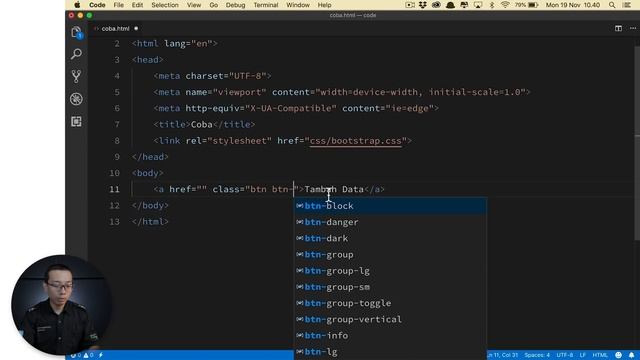Open the Search view in activity bar
Viewport: 640px width, 360px height.
point(76,54)
